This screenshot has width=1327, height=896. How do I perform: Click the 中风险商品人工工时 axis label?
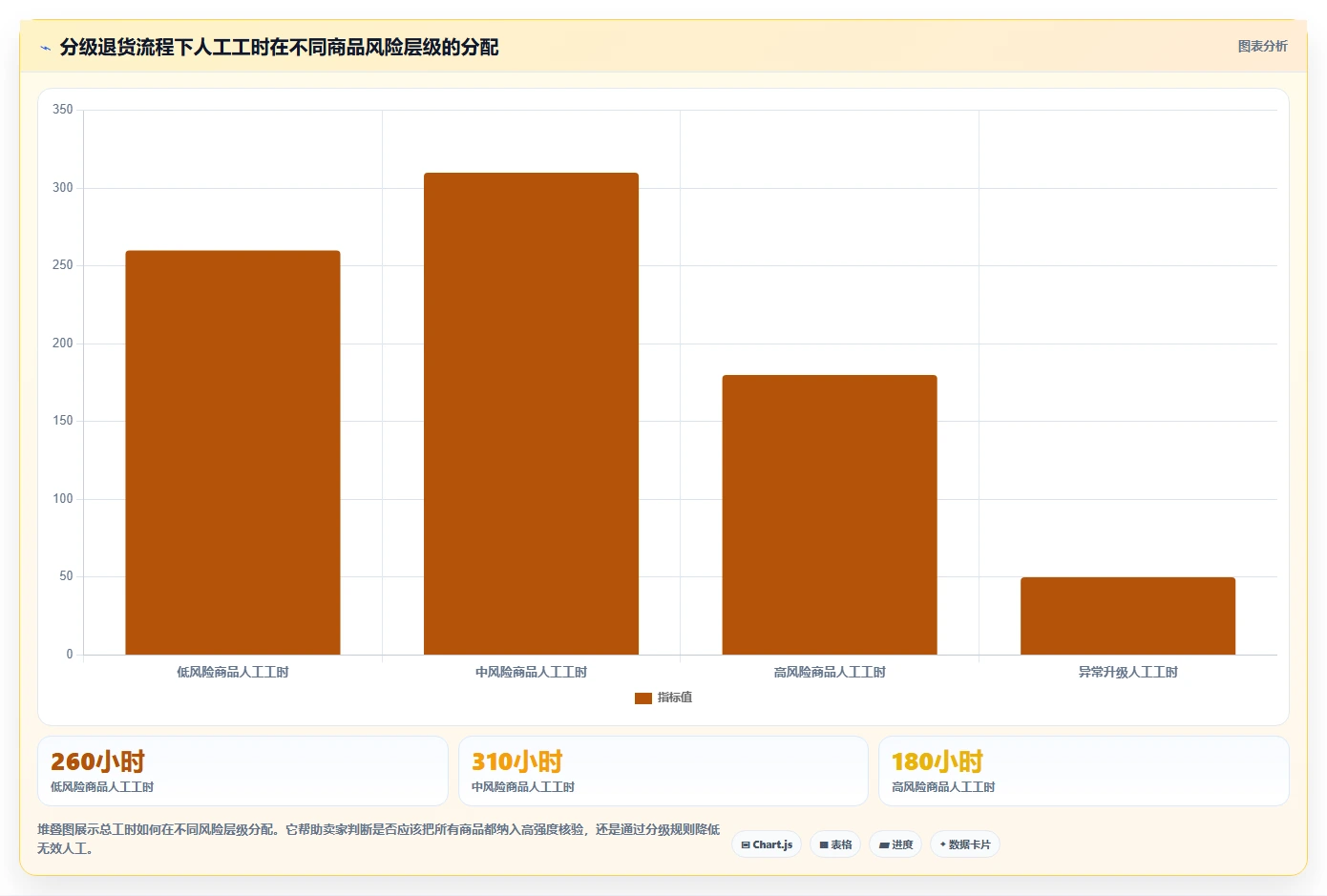531,672
